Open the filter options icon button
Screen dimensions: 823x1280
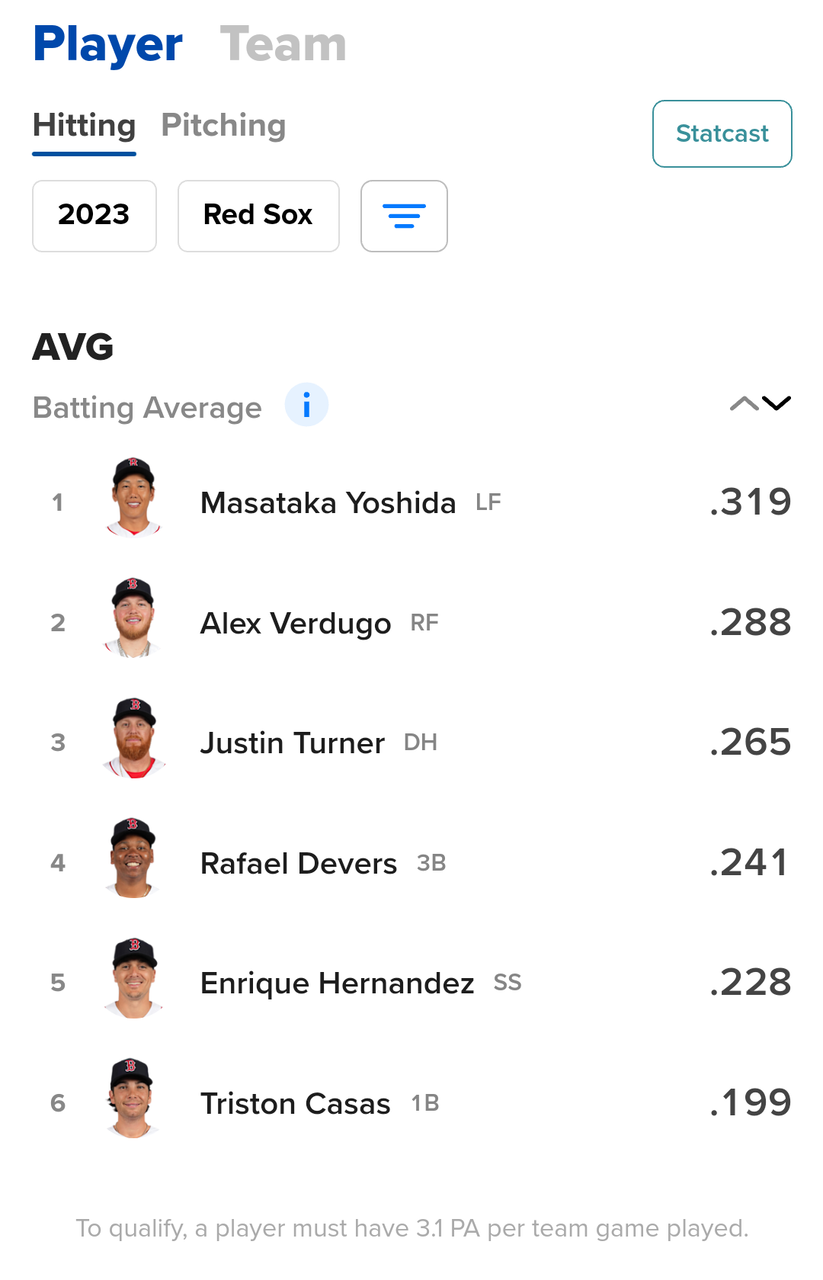point(404,216)
